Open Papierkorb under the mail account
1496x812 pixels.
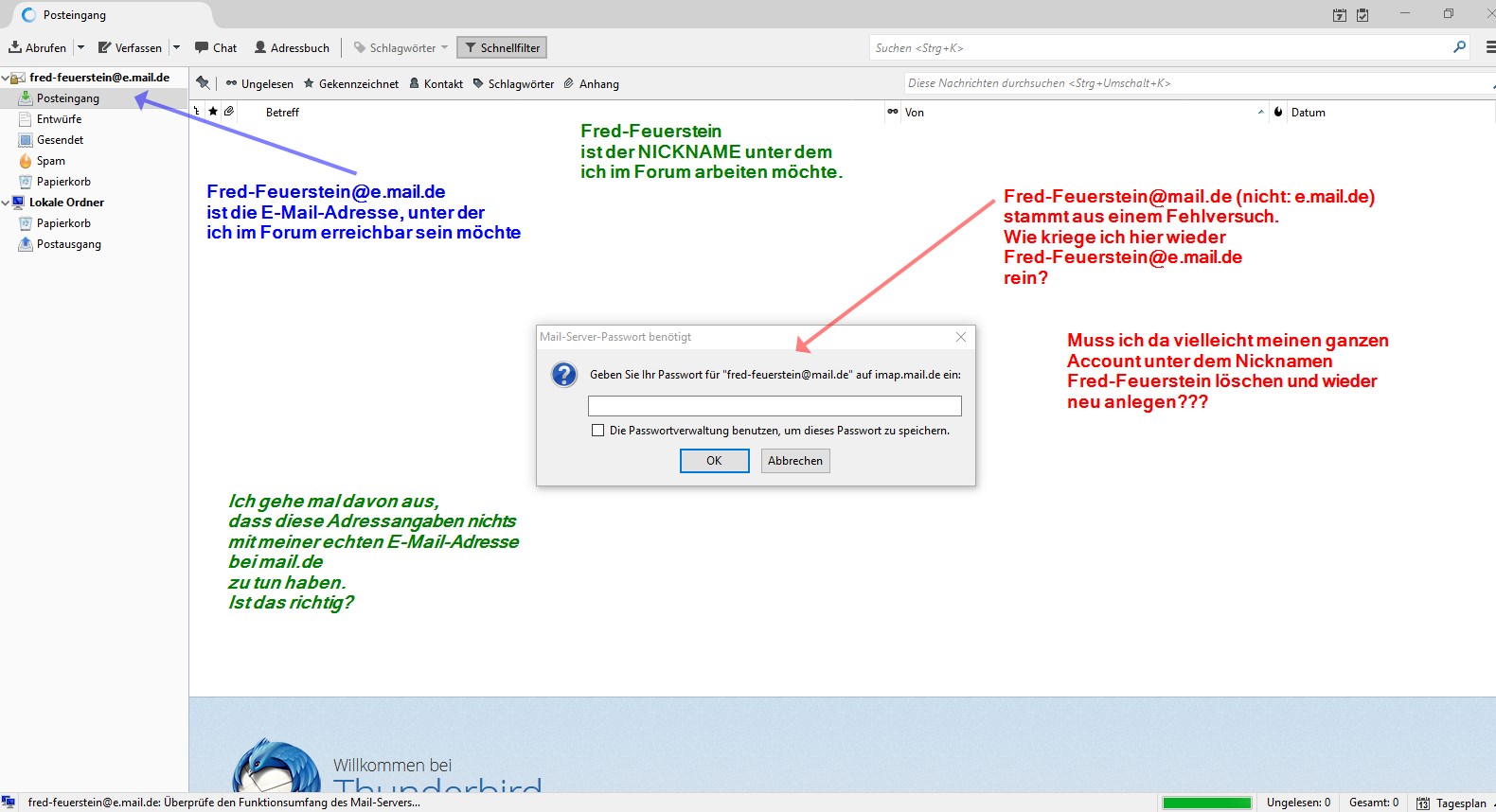95,182
